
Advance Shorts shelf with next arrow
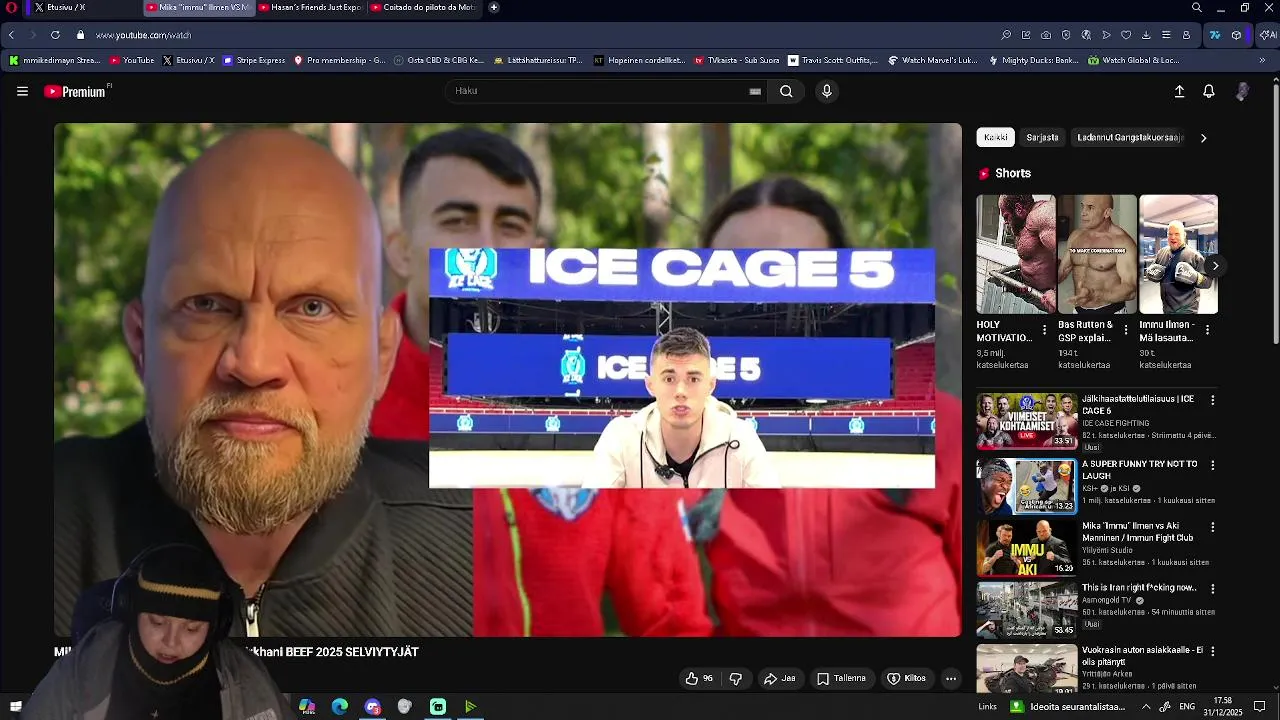pyautogui.click(x=1215, y=266)
